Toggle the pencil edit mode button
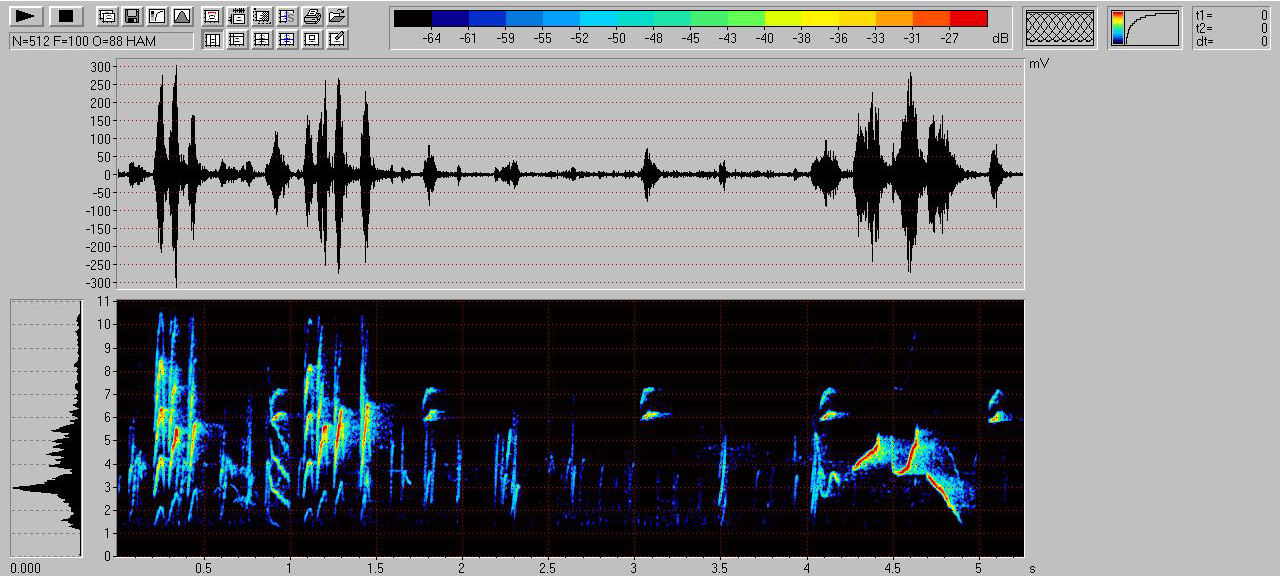Screen dimensions: 1280x576 click(337, 39)
